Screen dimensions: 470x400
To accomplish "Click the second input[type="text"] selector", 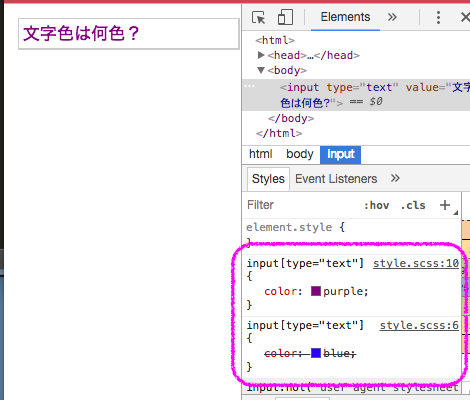I will click(305, 325).
